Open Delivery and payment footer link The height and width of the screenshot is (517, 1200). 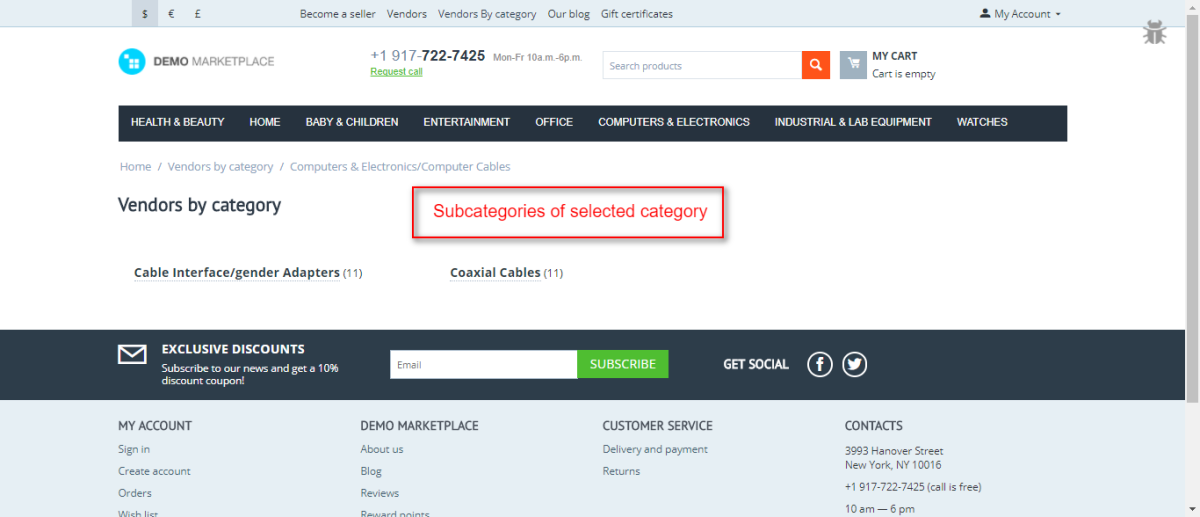click(655, 449)
